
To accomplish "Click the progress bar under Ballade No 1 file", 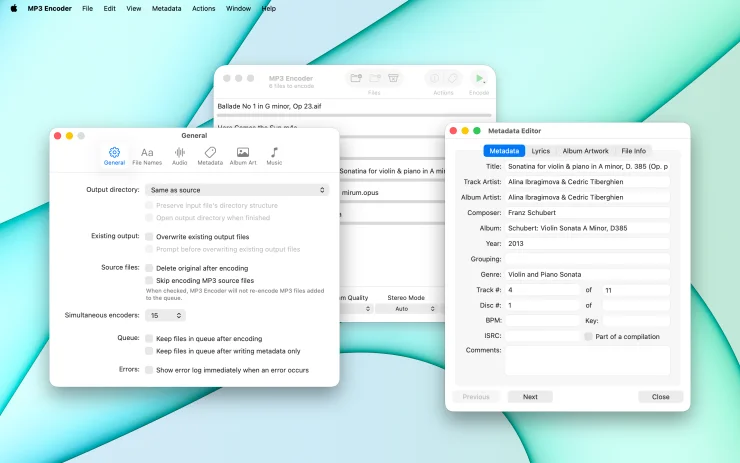I will (354, 115).
